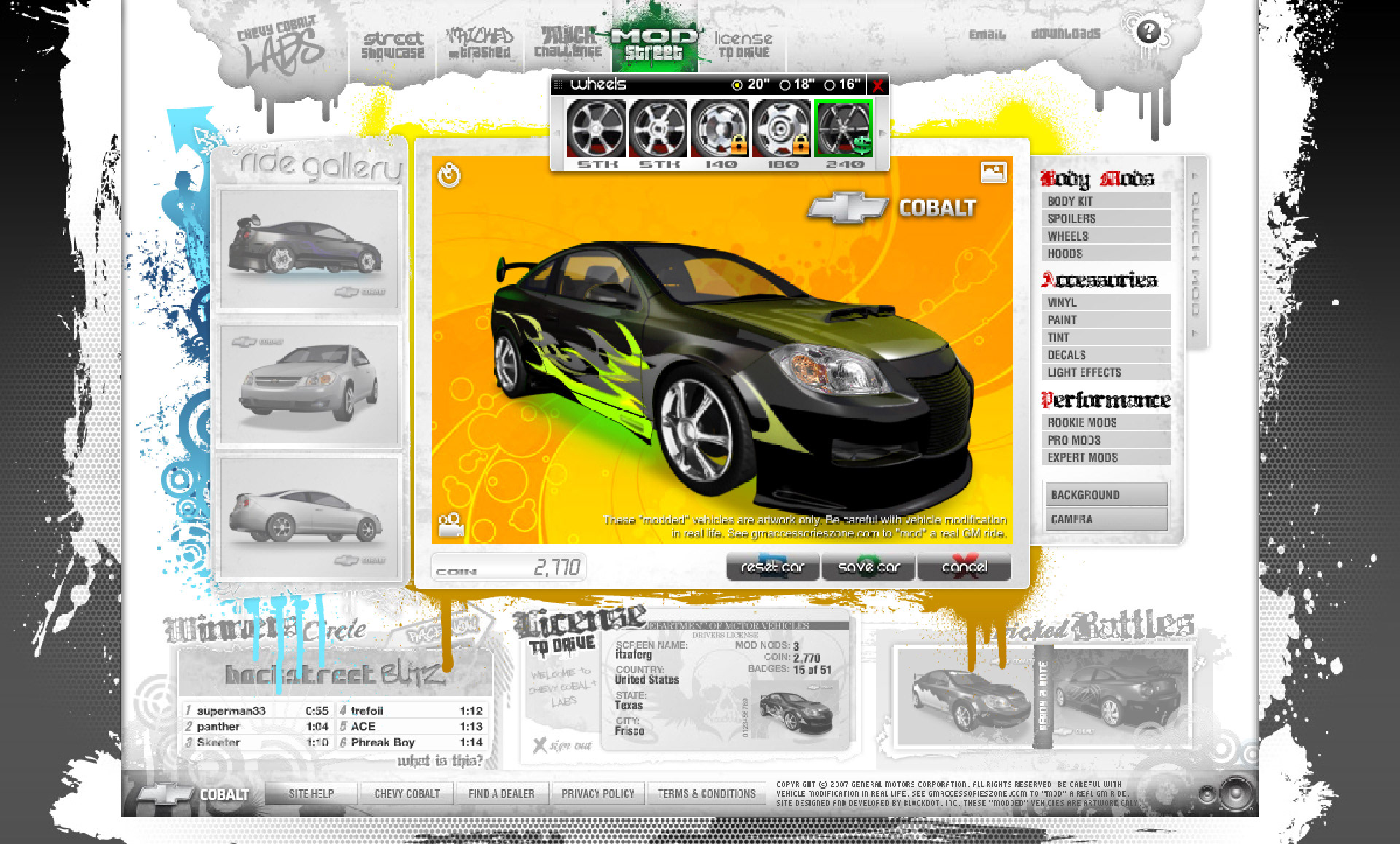The height and width of the screenshot is (844, 1400).
Task: Click cancel button
Action: [x=964, y=567]
